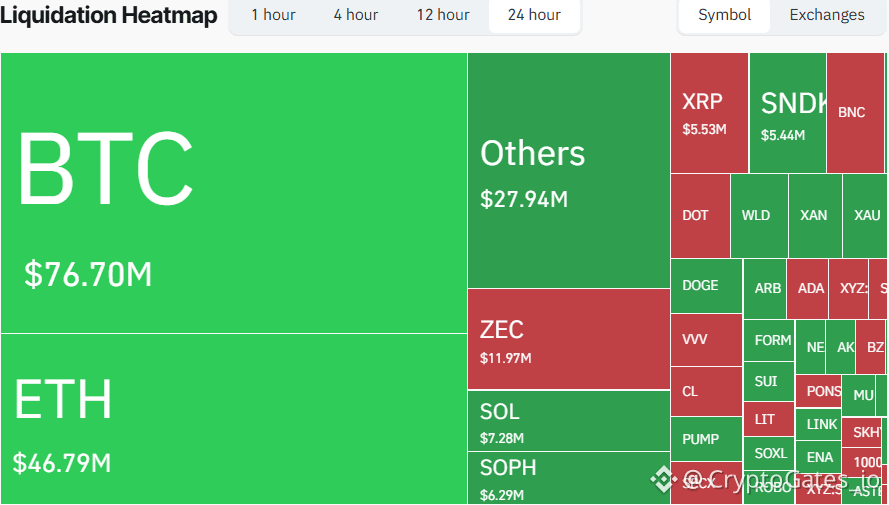This screenshot has width=889, height=505.
Task: Open the SOL $7.28M tile
Action: pos(569,421)
